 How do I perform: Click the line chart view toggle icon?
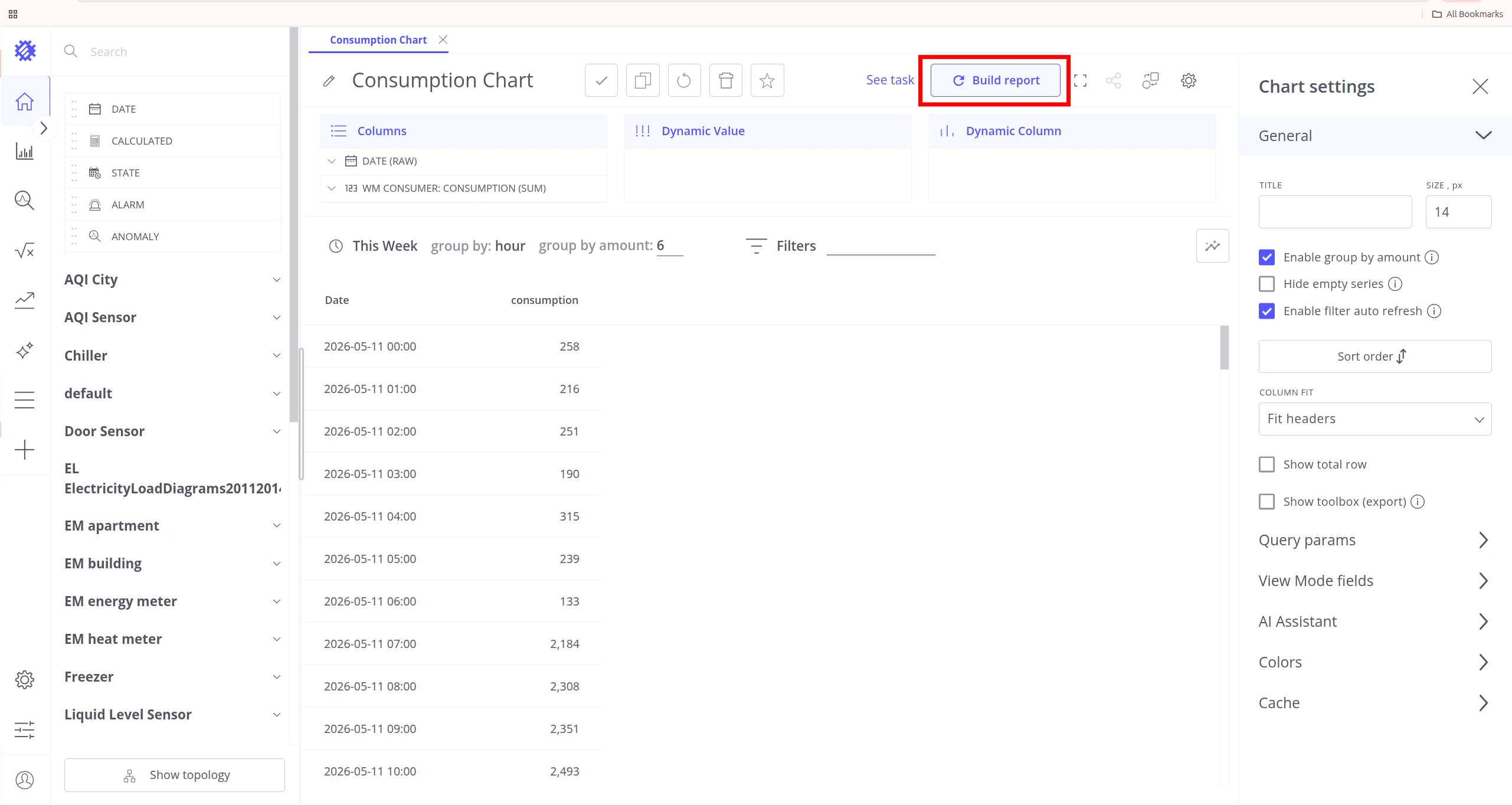coord(1212,246)
